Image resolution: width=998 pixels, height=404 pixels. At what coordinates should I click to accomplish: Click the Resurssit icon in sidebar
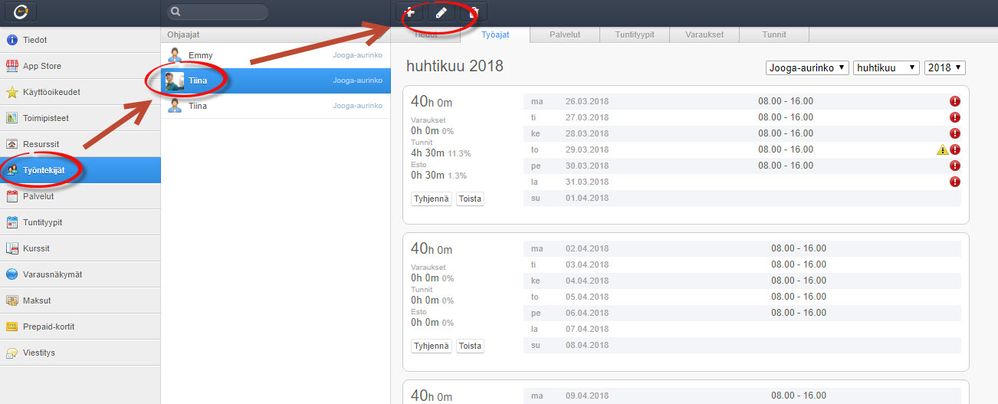pyautogui.click(x=11, y=144)
